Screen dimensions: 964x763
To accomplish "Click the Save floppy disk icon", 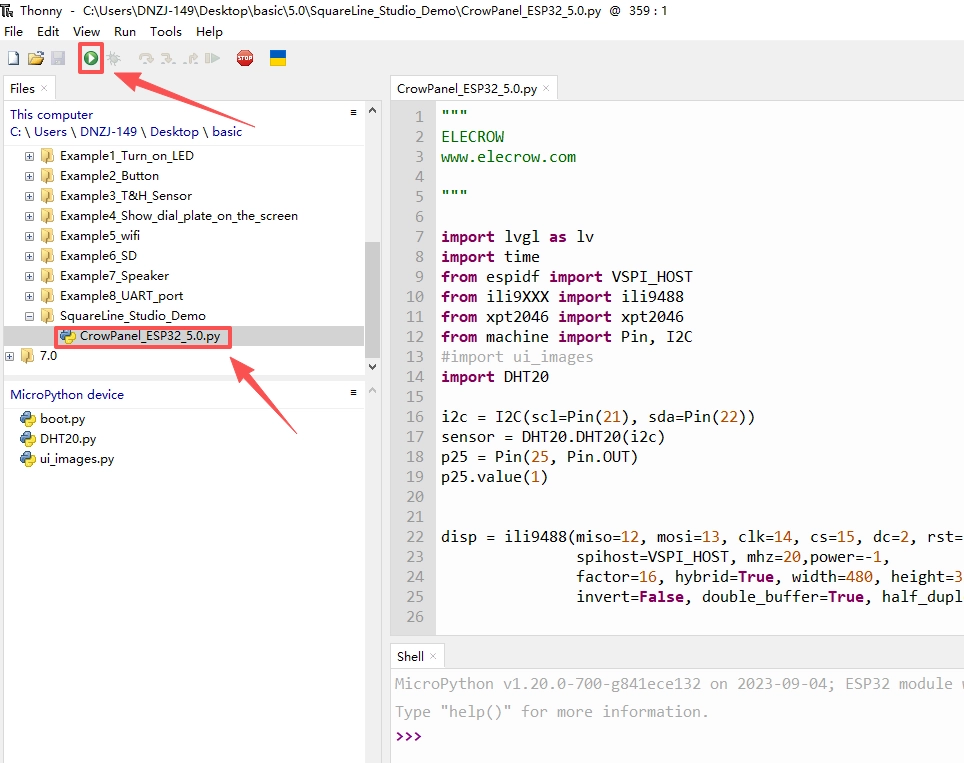I will 58,58.
